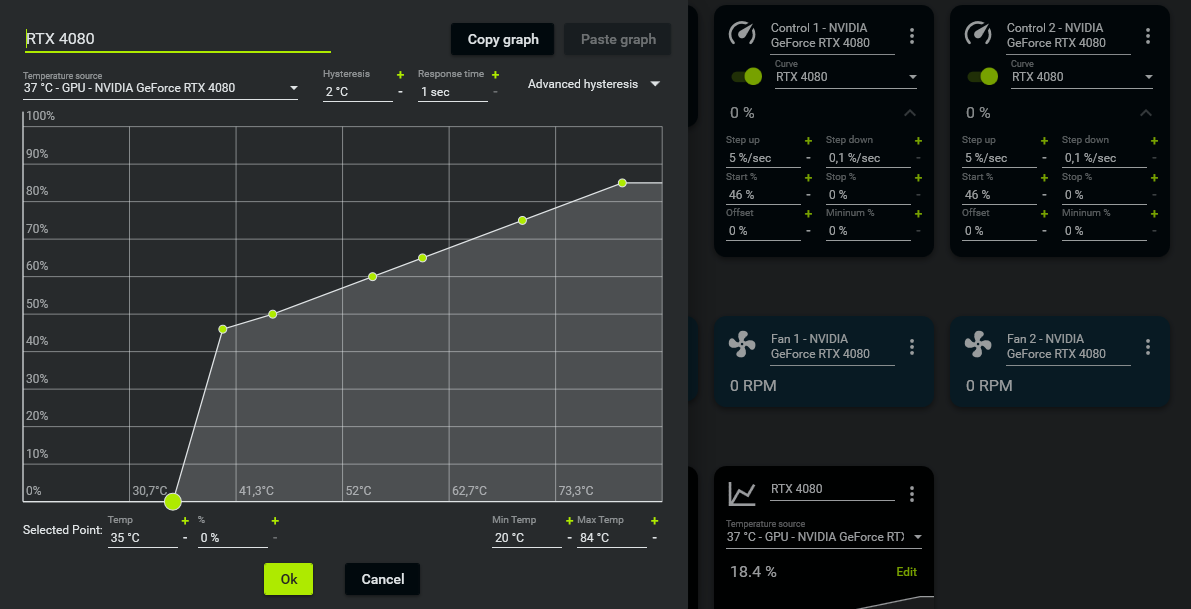This screenshot has width=1191, height=609.
Task: Open Control 2 card's three-dot menu
Action: pyautogui.click(x=1148, y=36)
